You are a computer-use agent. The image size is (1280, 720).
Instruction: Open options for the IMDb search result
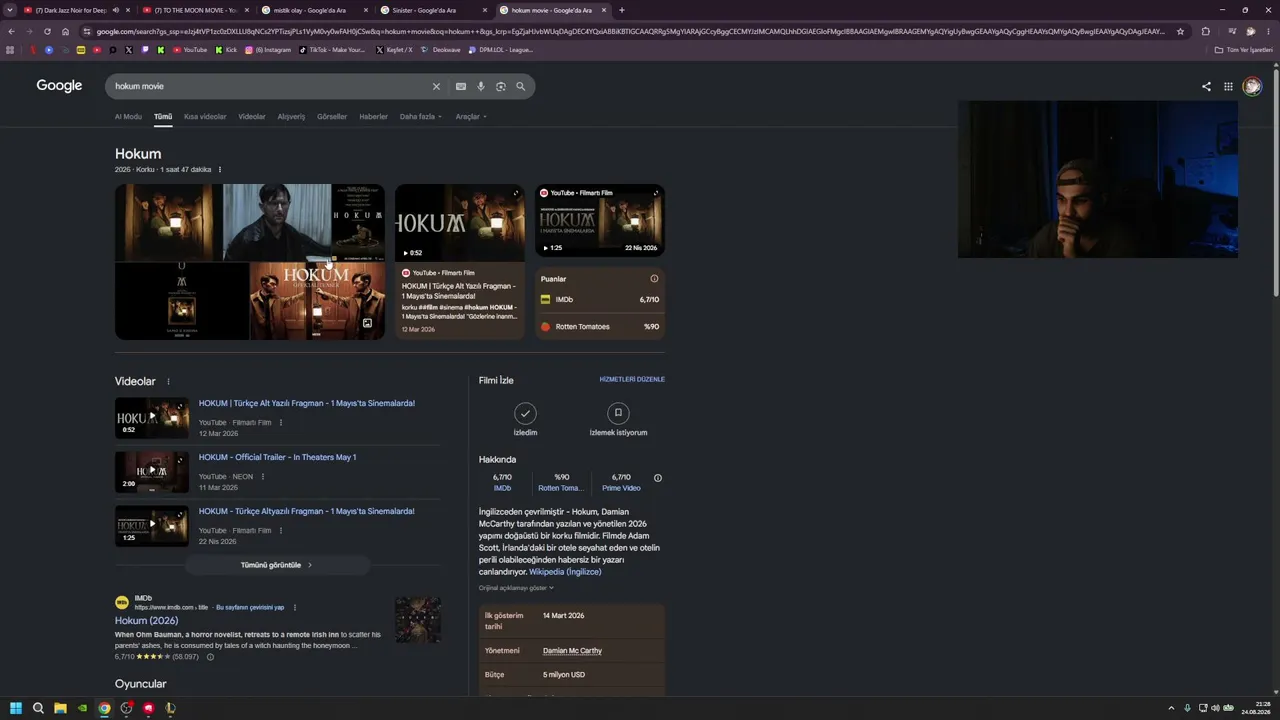coord(294,608)
